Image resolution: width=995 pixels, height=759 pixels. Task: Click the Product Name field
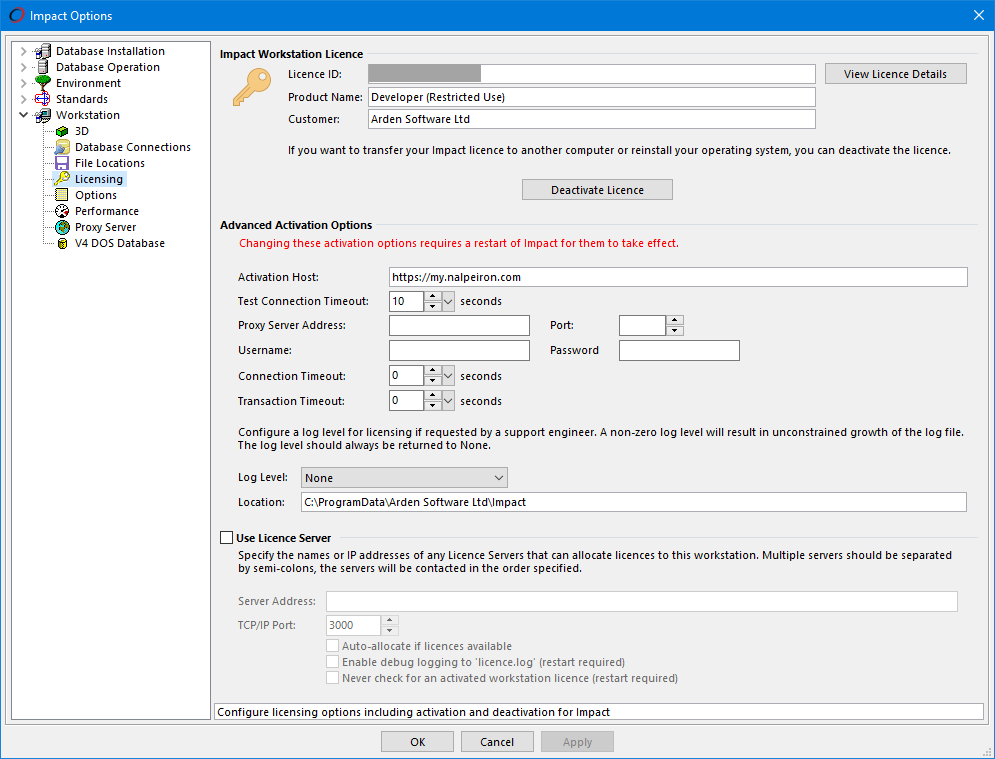[x=591, y=97]
